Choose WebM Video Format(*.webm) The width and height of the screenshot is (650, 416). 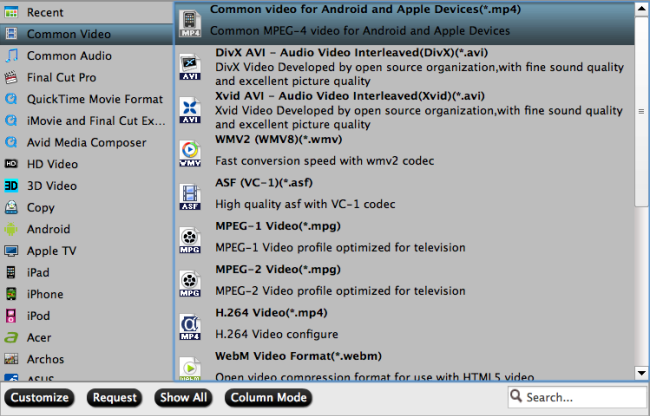click(404, 365)
